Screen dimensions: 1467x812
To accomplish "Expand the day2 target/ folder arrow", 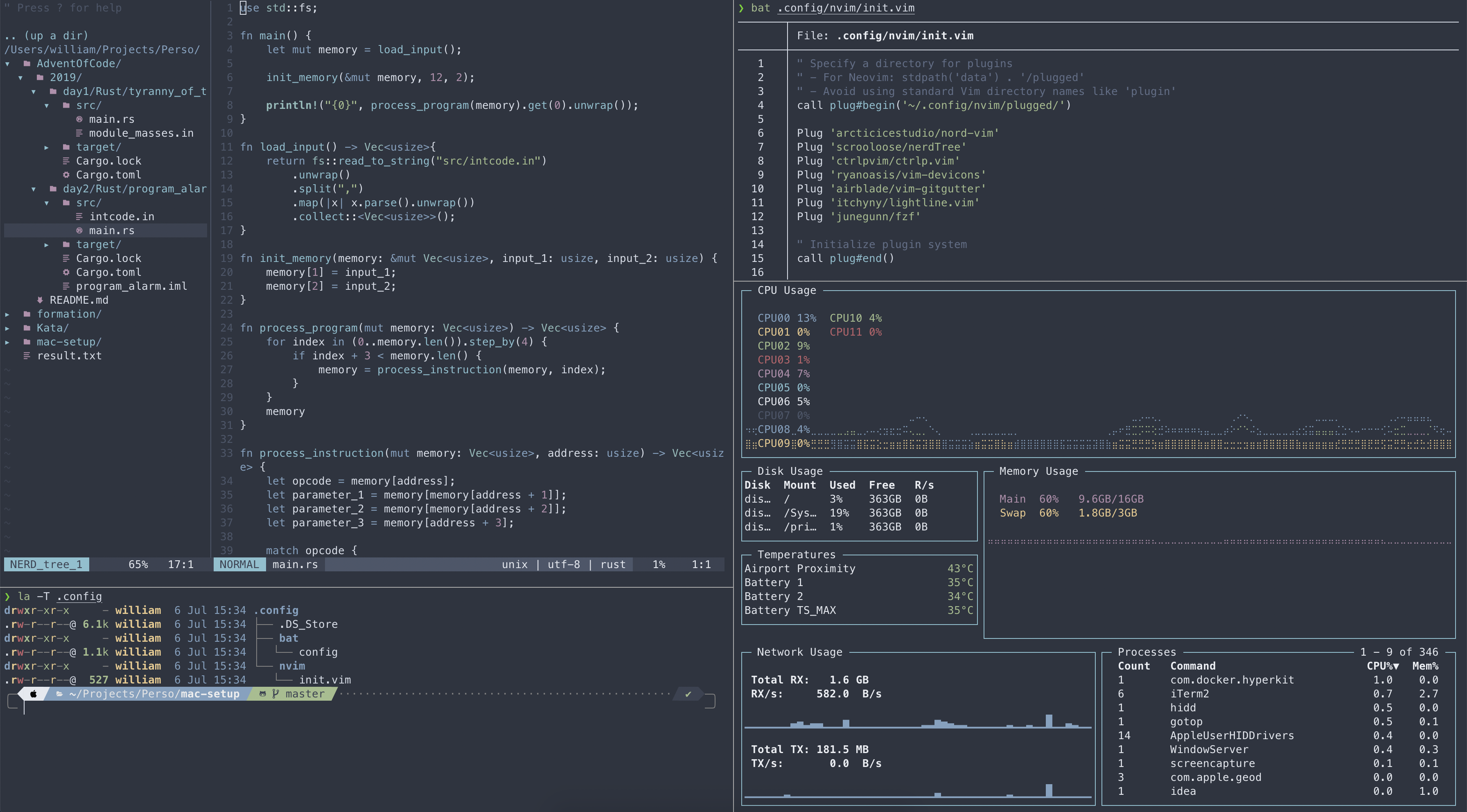I will tap(47, 245).
